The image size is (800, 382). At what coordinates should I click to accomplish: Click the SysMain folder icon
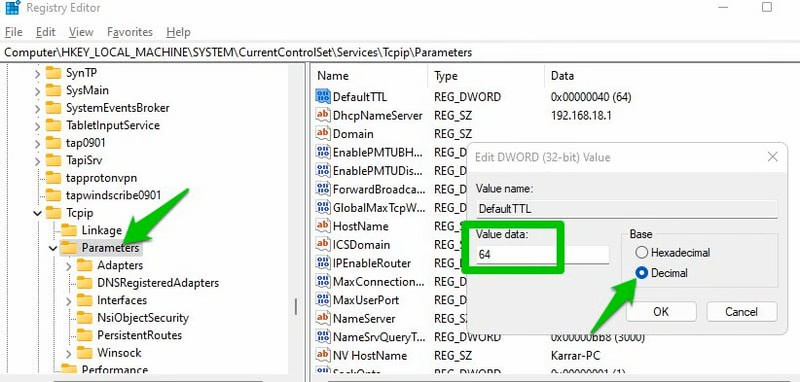pos(53,90)
